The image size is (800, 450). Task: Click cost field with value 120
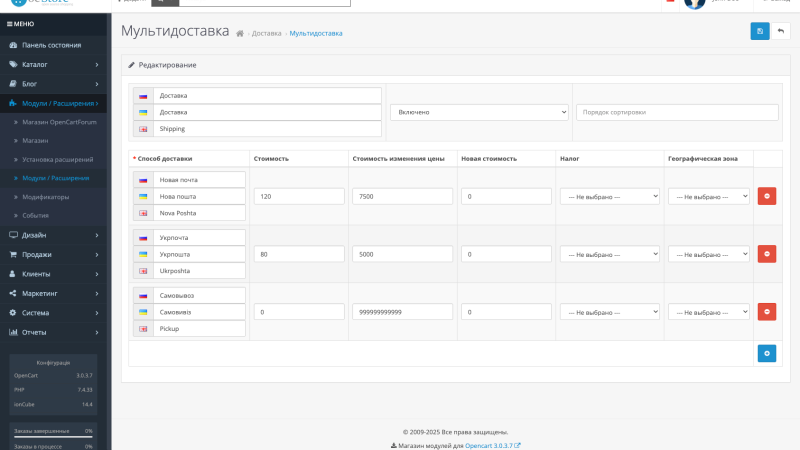(x=299, y=196)
